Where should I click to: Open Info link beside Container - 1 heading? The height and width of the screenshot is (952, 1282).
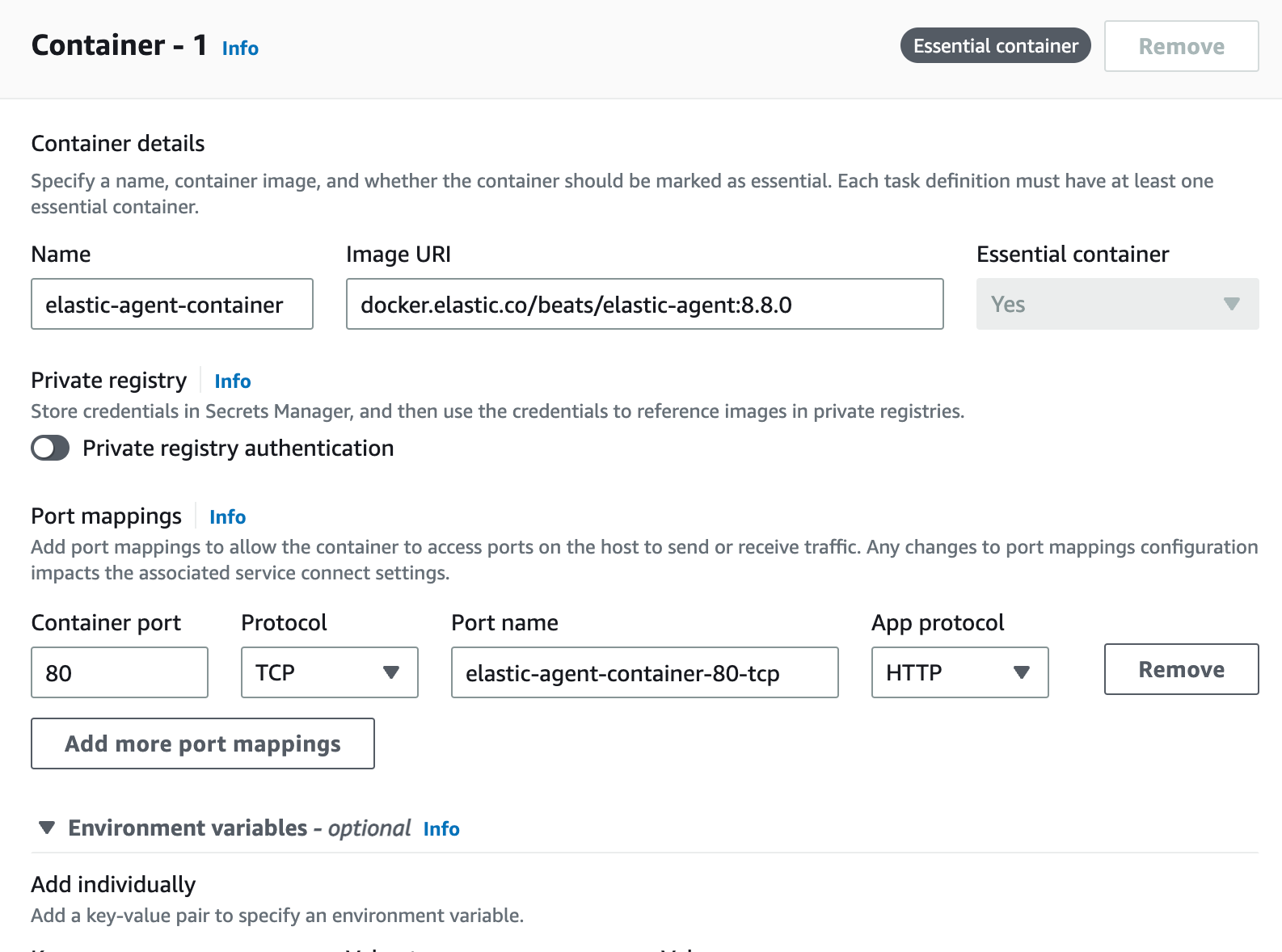point(240,48)
